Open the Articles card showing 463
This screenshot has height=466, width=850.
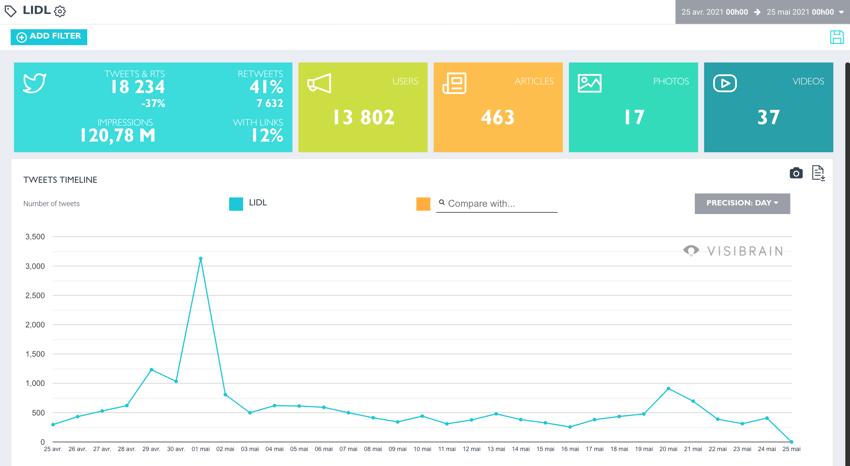click(x=498, y=107)
